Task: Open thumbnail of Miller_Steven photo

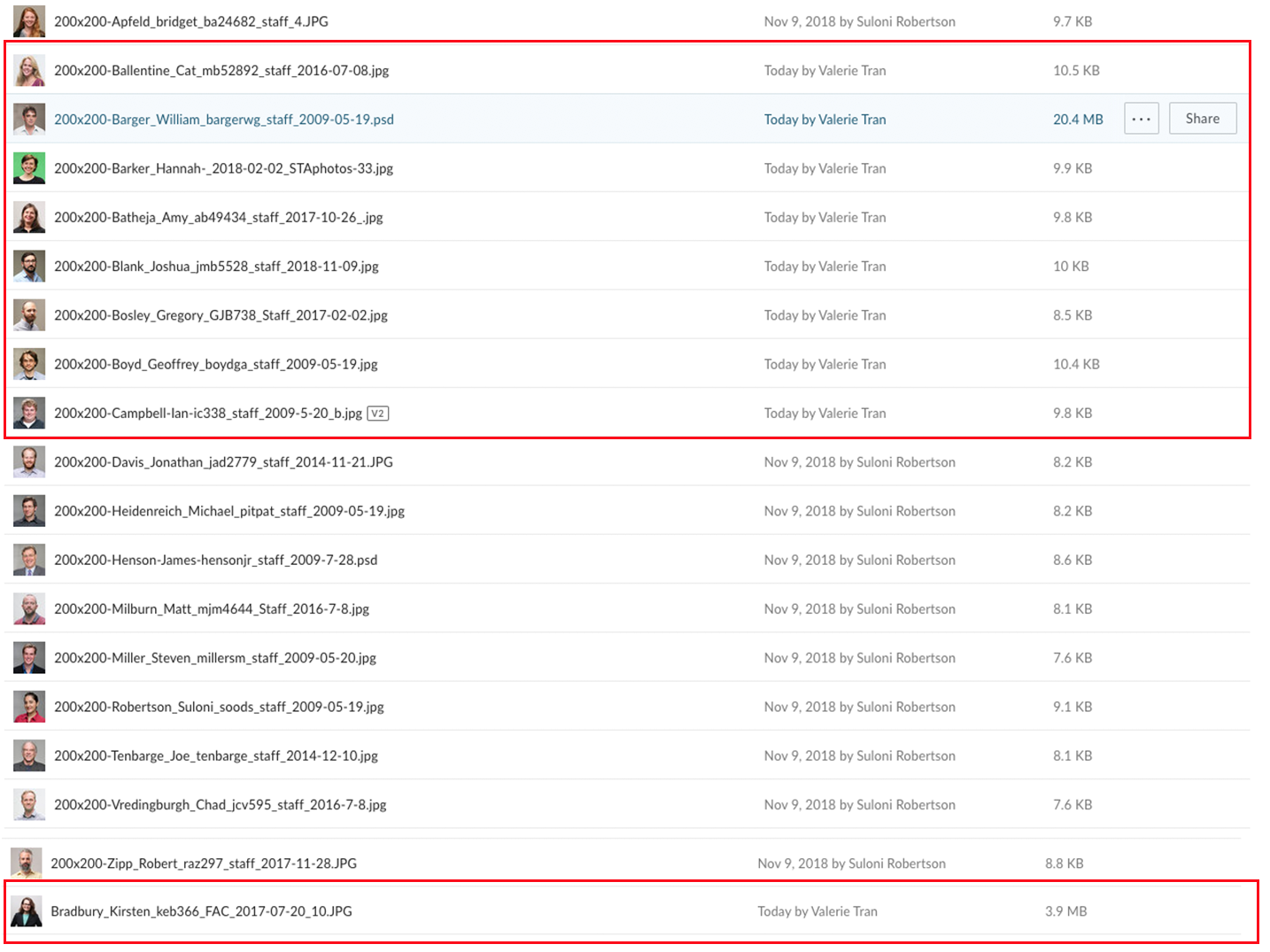Action: point(29,658)
